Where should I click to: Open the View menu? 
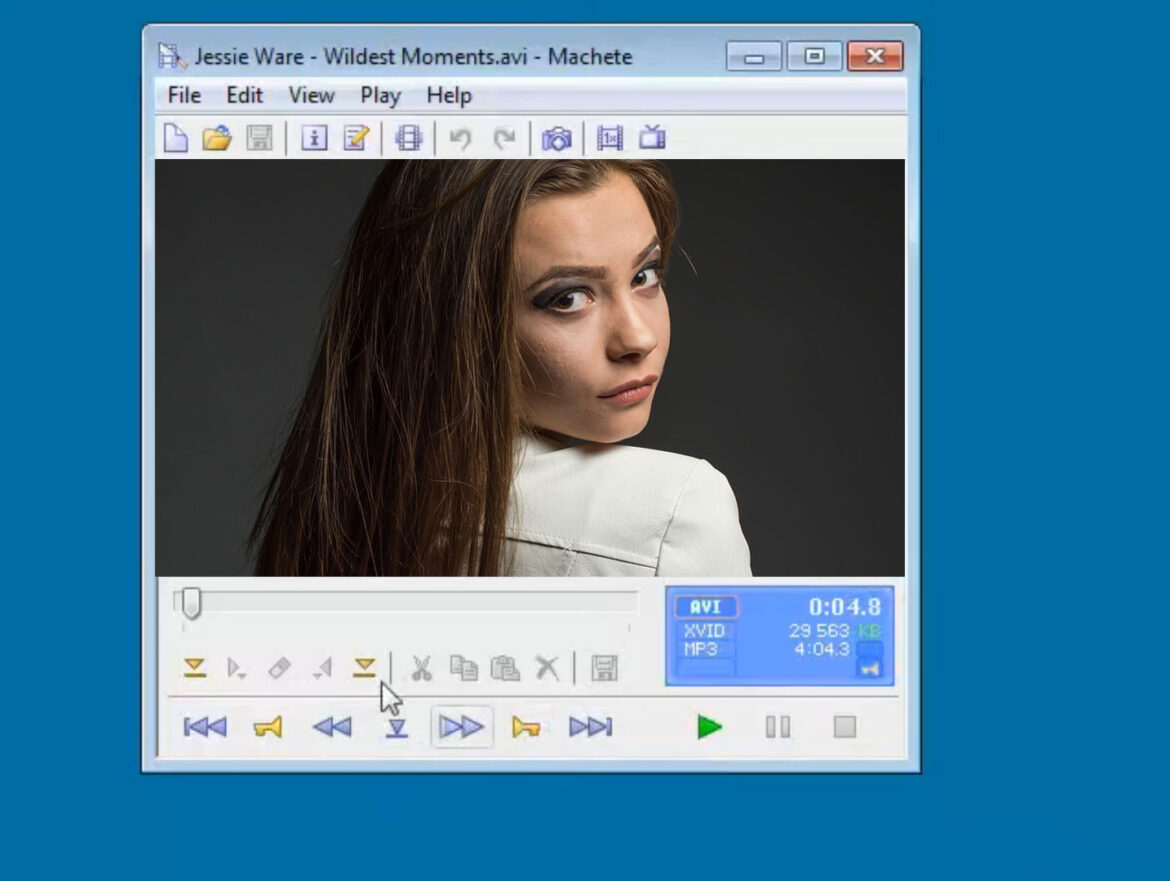[x=311, y=95]
